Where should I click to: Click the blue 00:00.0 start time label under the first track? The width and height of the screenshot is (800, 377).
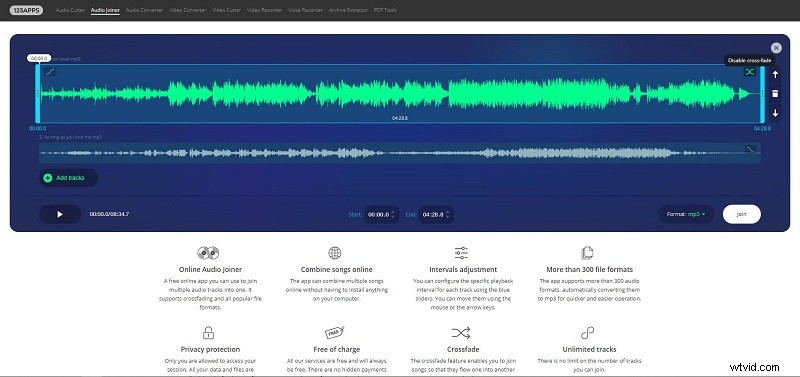tap(37, 129)
